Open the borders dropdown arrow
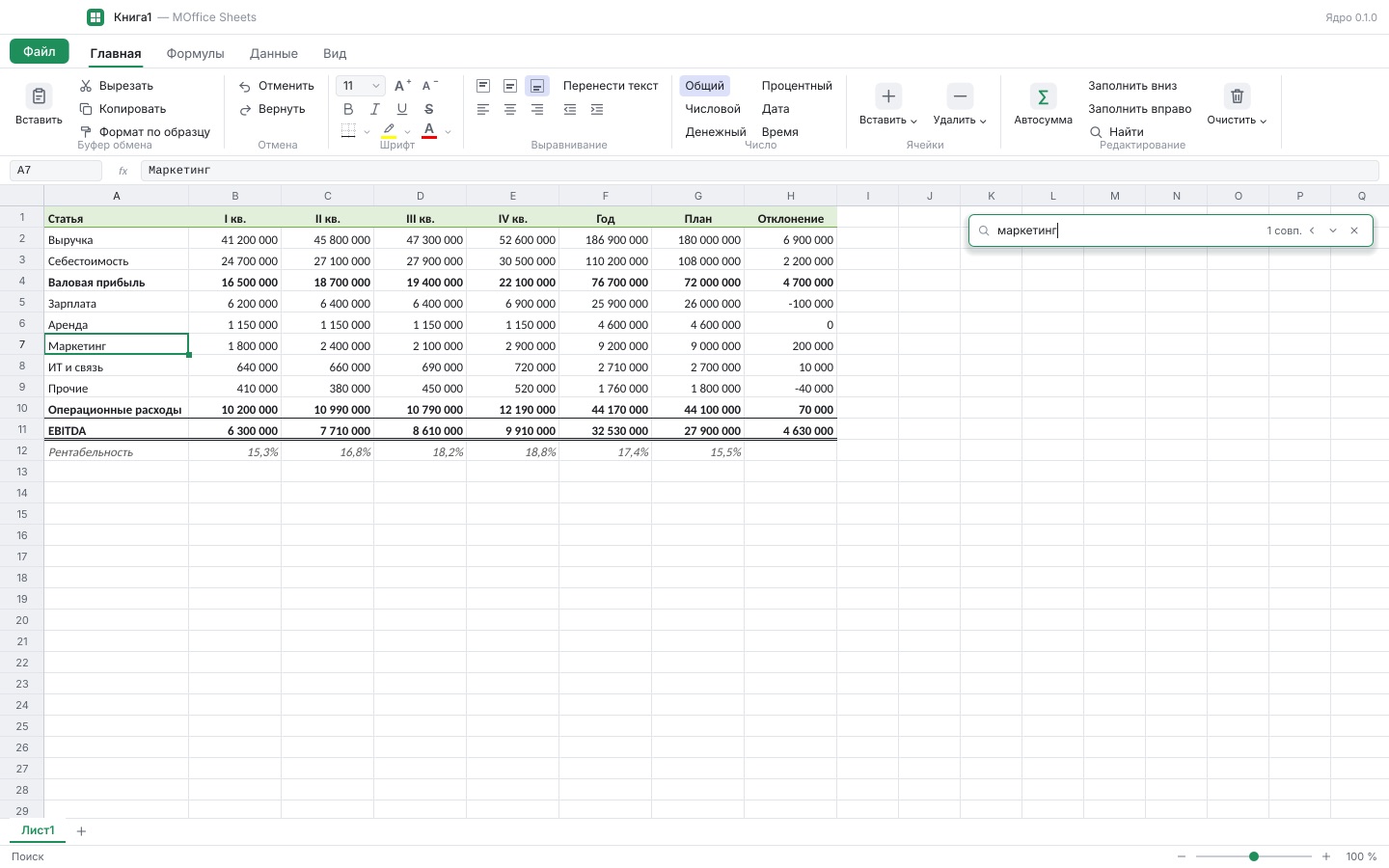Image resolution: width=1389 pixels, height=868 pixels. click(x=367, y=132)
